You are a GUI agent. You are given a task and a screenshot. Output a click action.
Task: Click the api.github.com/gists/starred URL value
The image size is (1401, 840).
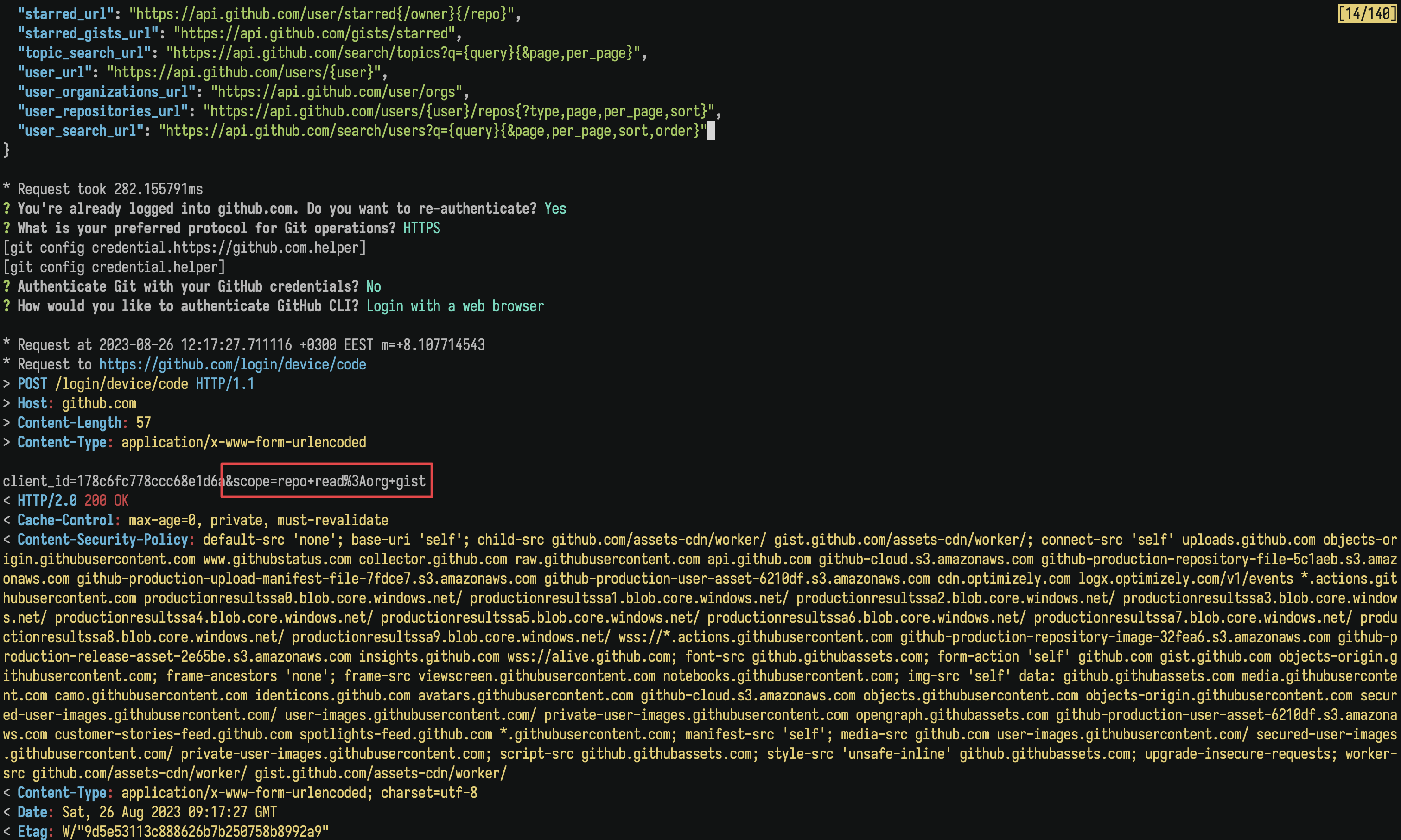click(x=314, y=33)
